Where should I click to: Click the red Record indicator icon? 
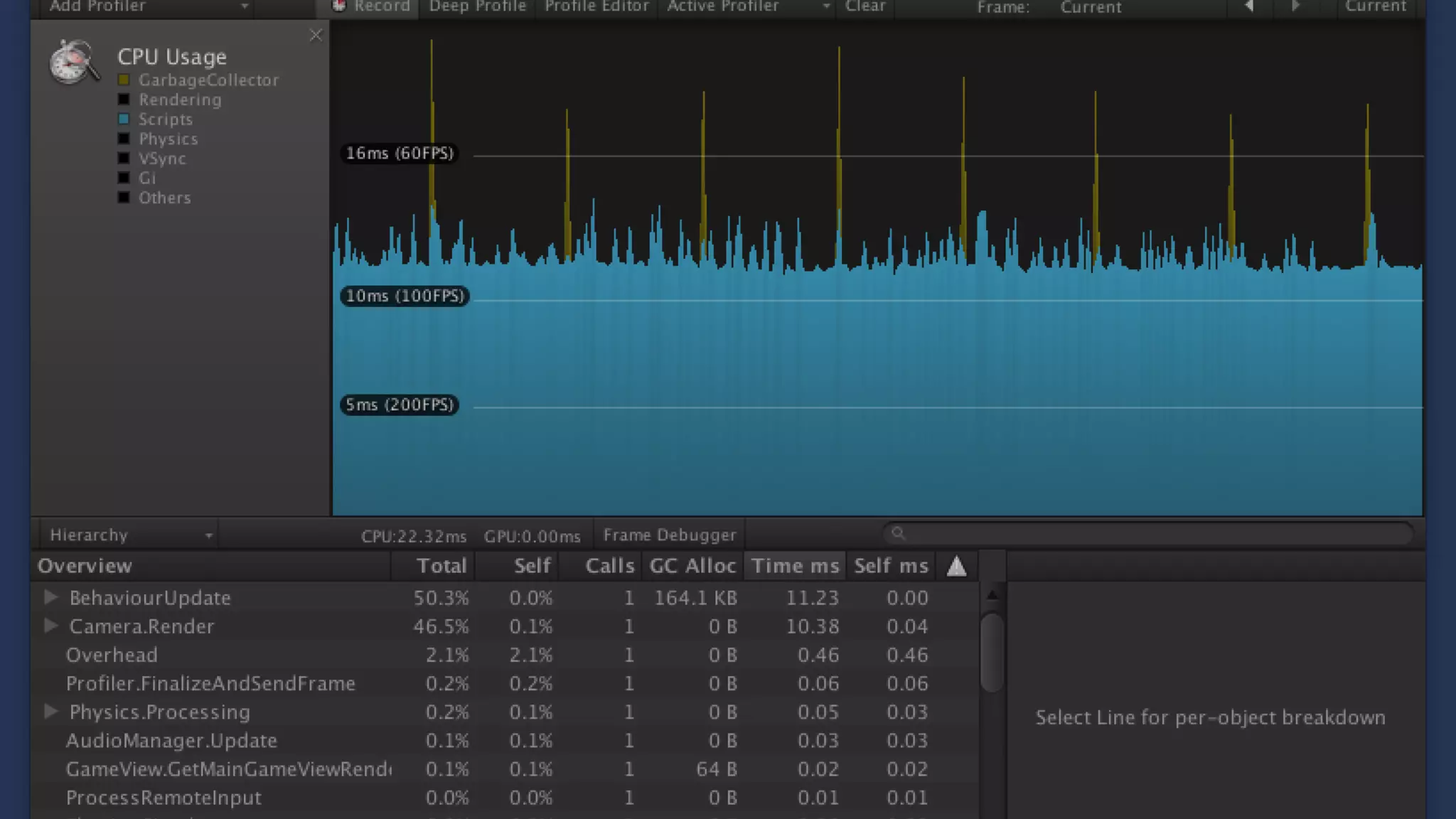tap(339, 6)
